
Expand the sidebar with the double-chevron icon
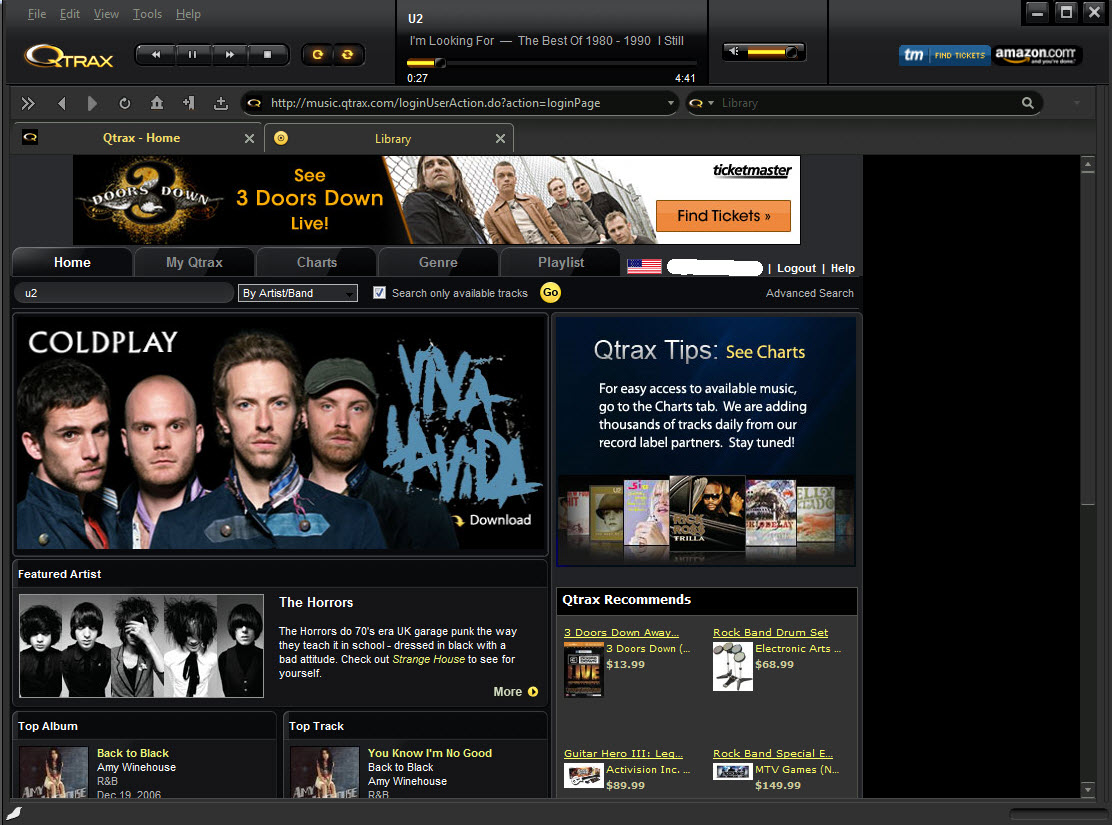28,104
